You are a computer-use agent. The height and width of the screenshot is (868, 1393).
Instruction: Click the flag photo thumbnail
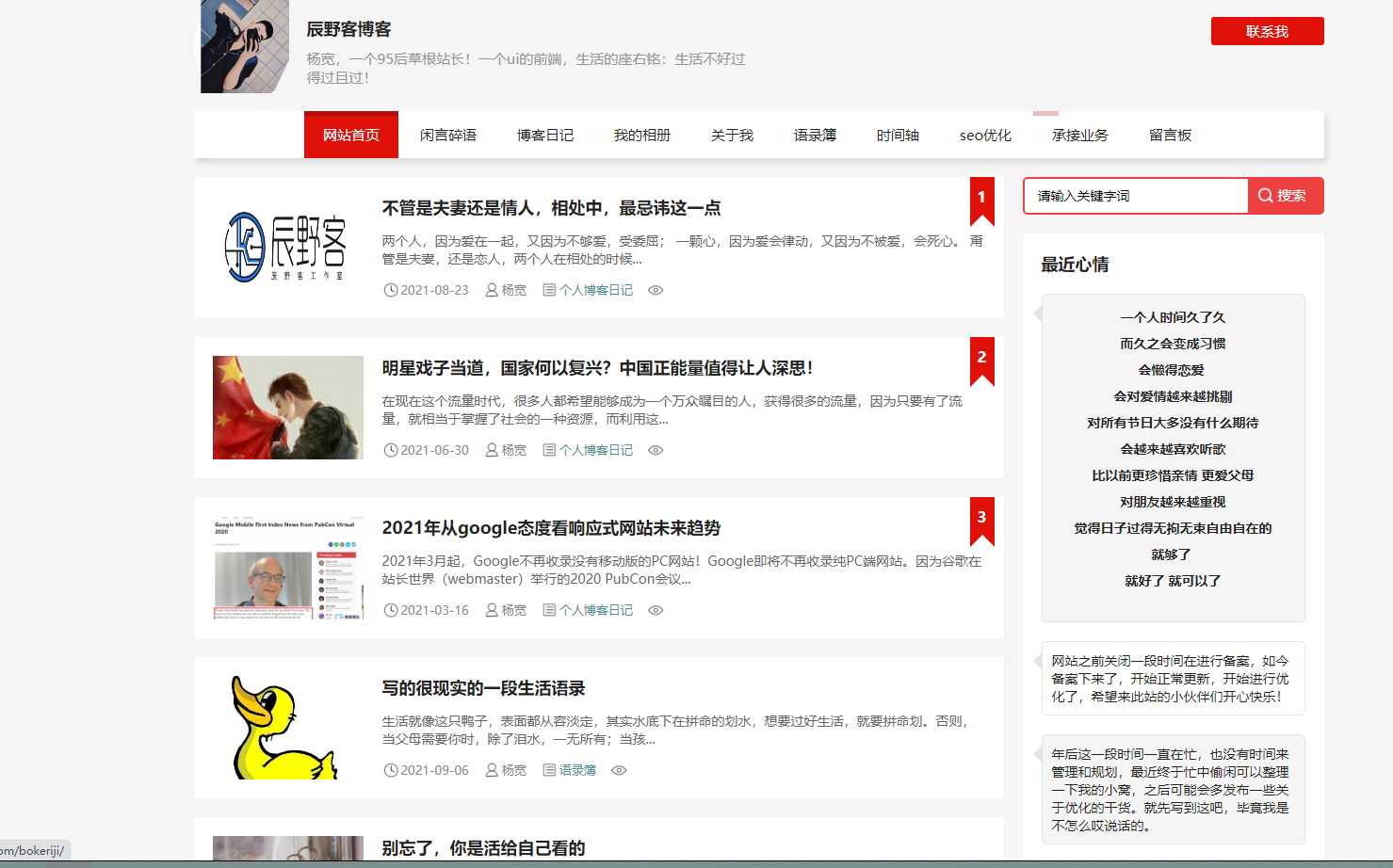pyautogui.click(x=287, y=408)
